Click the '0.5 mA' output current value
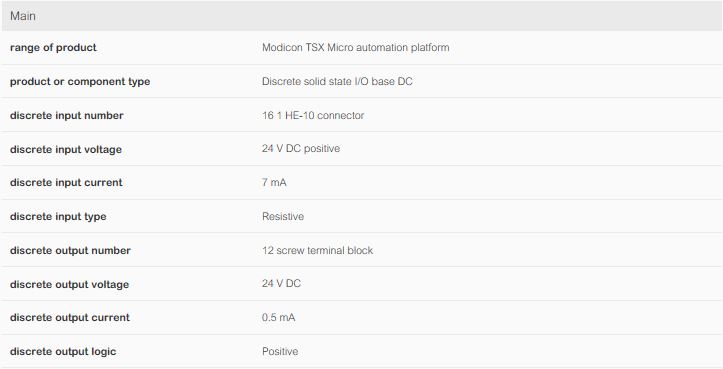Screen dimensions: 723x369 pos(279,318)
